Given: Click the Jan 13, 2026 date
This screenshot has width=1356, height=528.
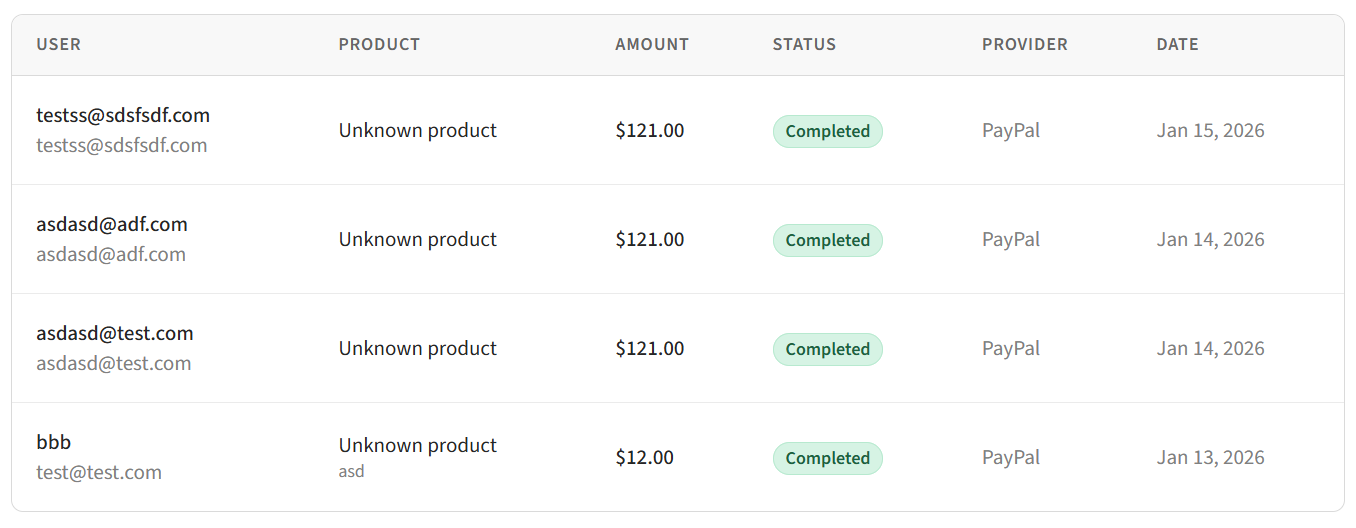Looking at the screenshot, I should point(1210,457).
